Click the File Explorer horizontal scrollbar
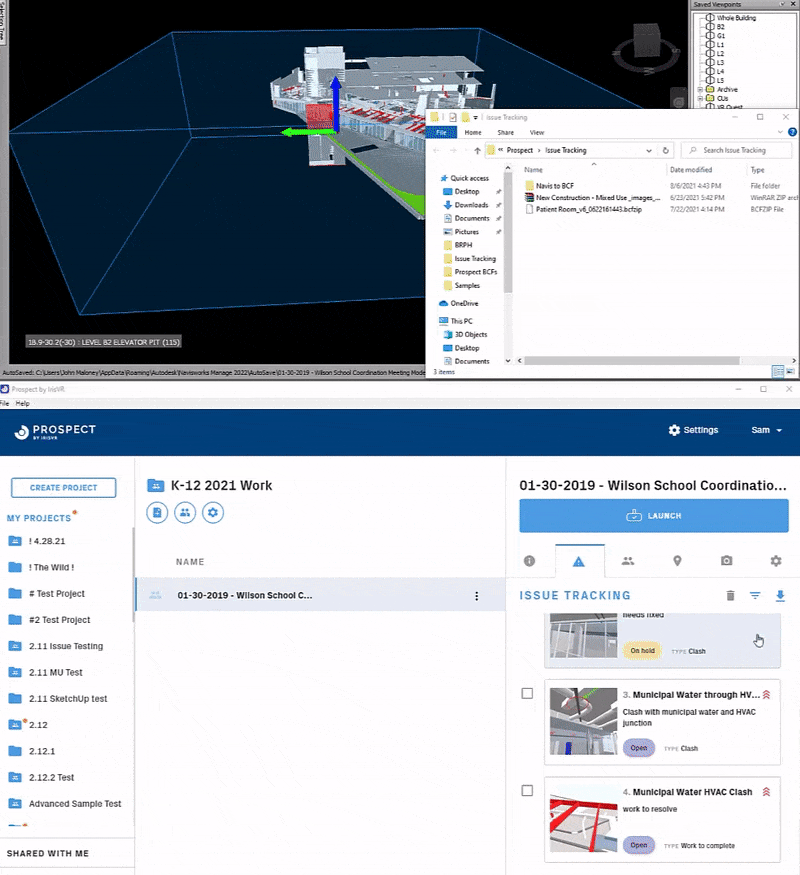800x875 pixels. point(632,360)
